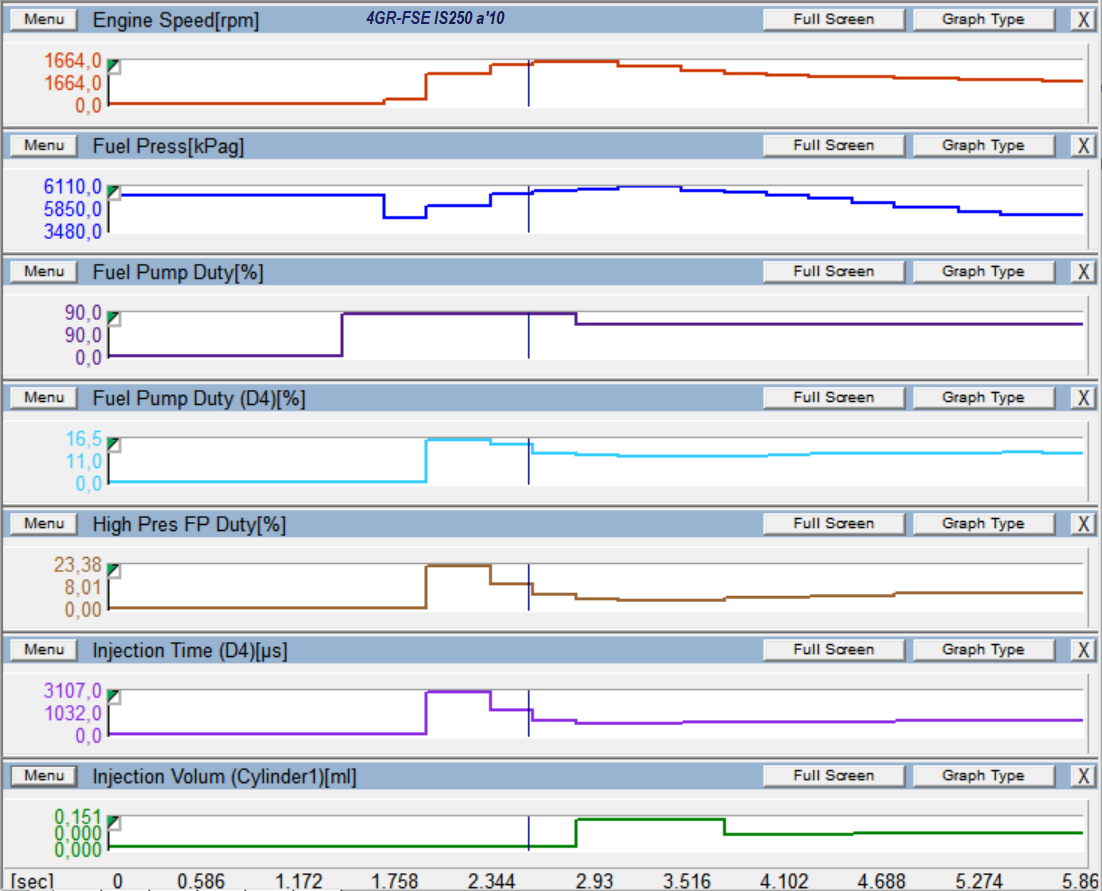
Task: Open the Menu for Injection Volum (Cylinder1)
Action: click(44, 775)
